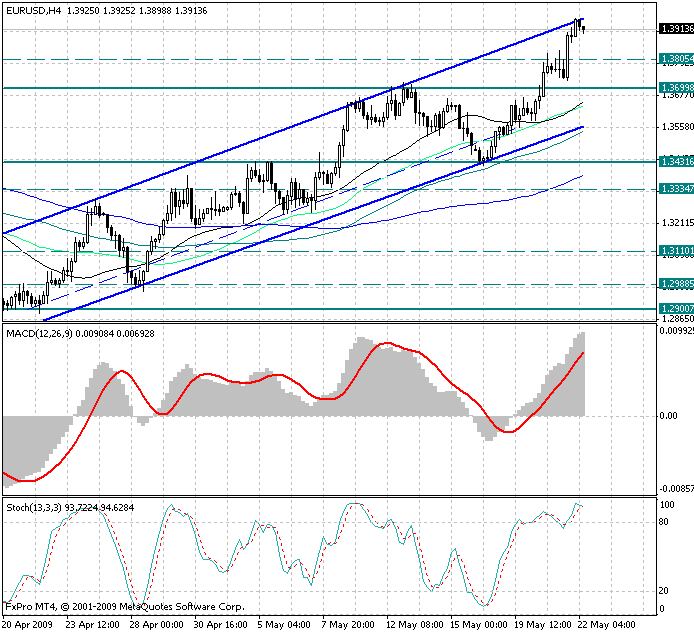694x632 pixels.
Task: Click the 12 May 08:00 time label
Action: pyautogui.click(x=415, y=625)
